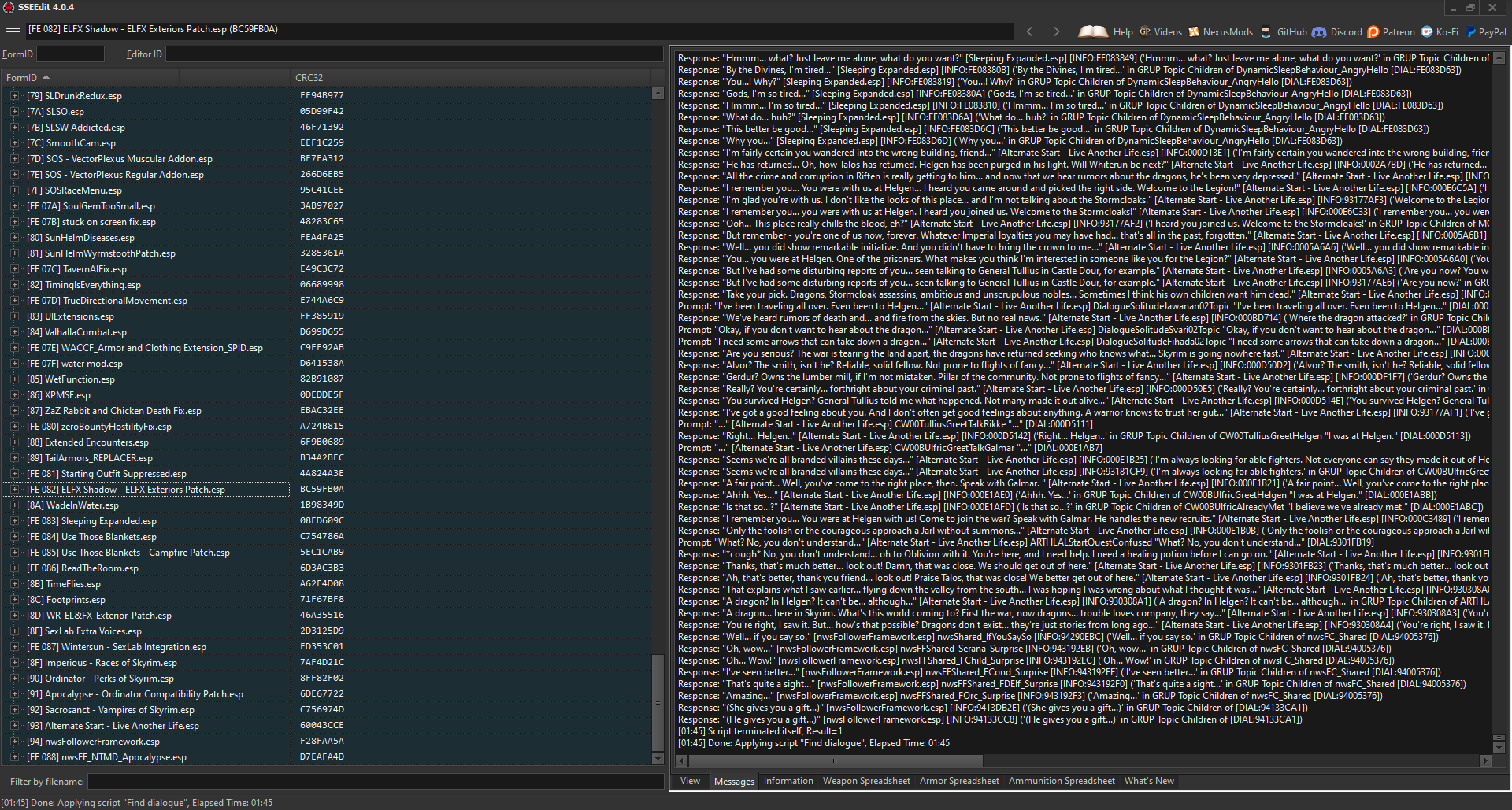Open Videos link
This screenshot has height=810, width=1512.
click(1160, 32)
